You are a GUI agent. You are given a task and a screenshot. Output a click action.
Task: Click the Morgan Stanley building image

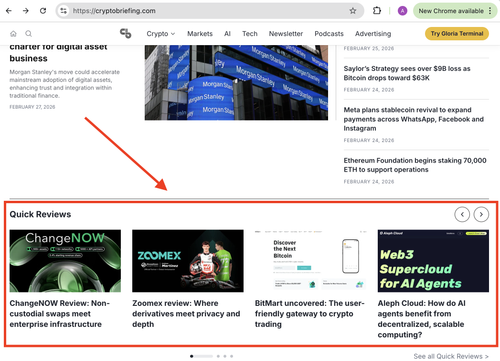(x=236, y=82)
